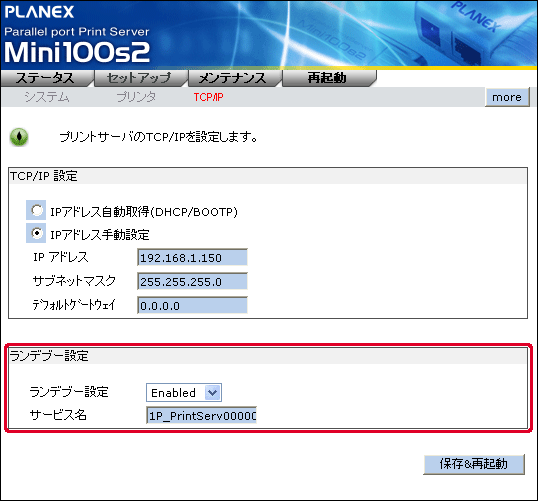Click the green leaf status icon

[x=19, y=137]
